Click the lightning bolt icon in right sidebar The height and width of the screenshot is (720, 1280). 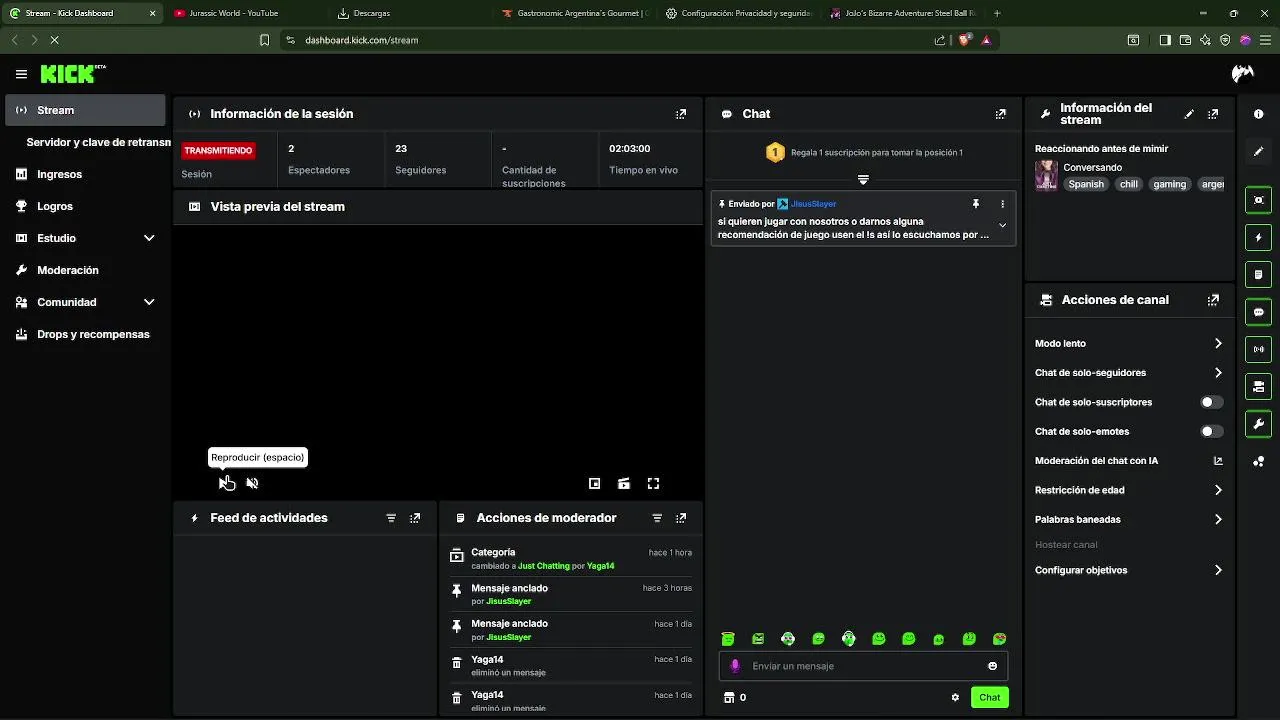1258,238
